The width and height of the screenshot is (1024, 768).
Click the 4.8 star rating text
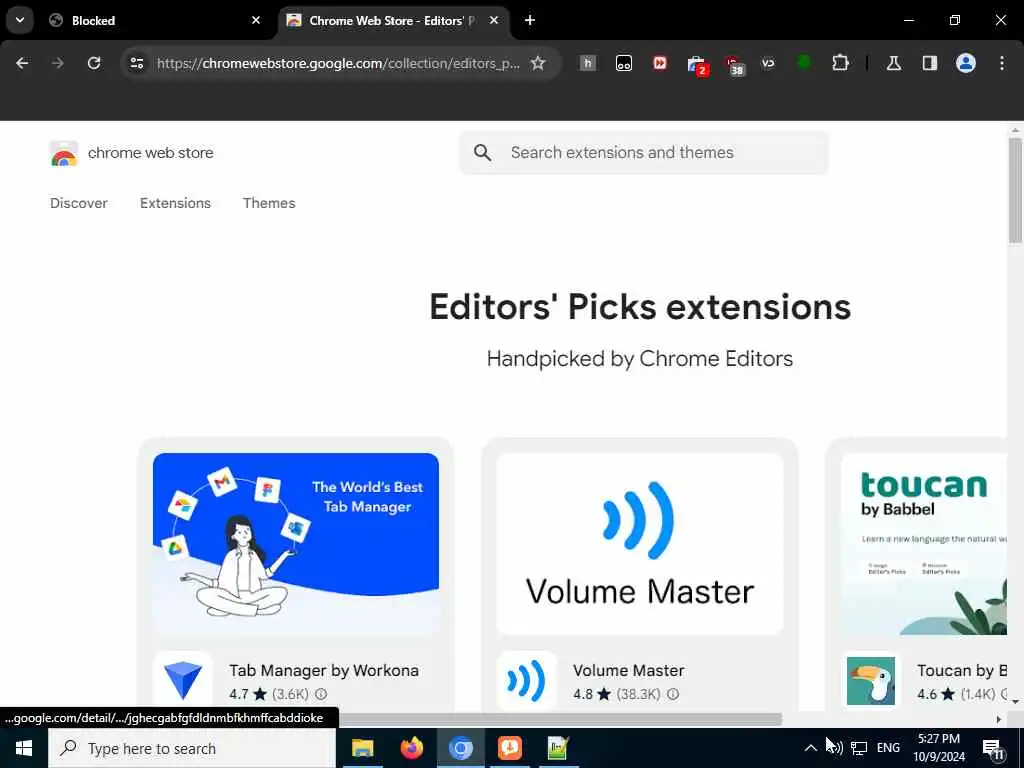pyautogui.click(x=583, y=694)
